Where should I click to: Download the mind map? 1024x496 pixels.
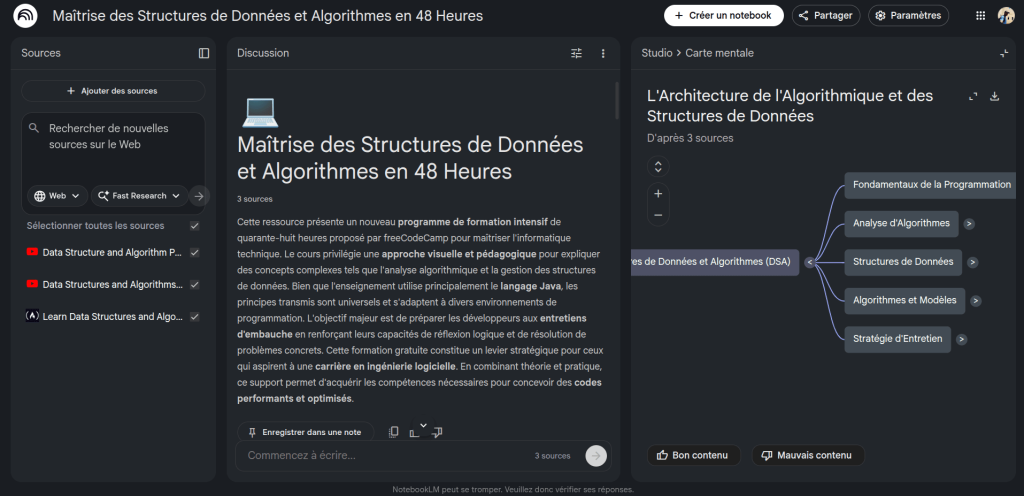[x=994, y=97]
